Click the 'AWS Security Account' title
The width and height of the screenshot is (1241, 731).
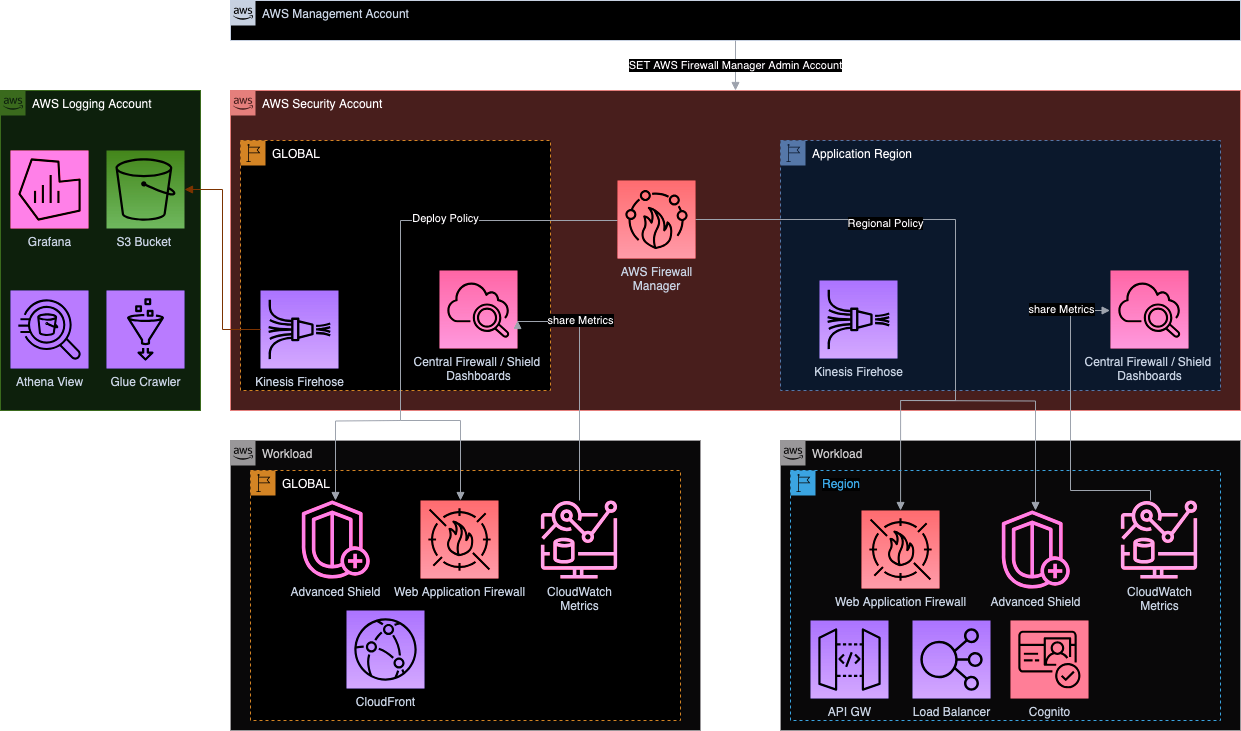point(322,104)
